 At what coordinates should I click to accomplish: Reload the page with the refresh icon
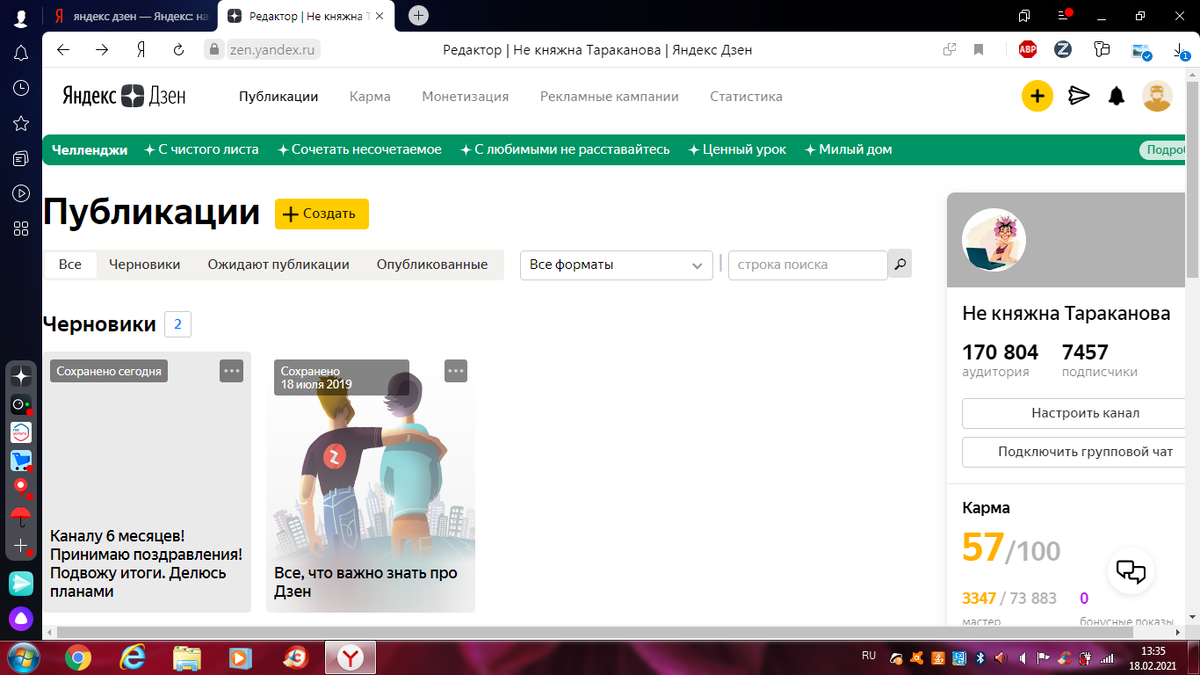[x=179, y=49]
